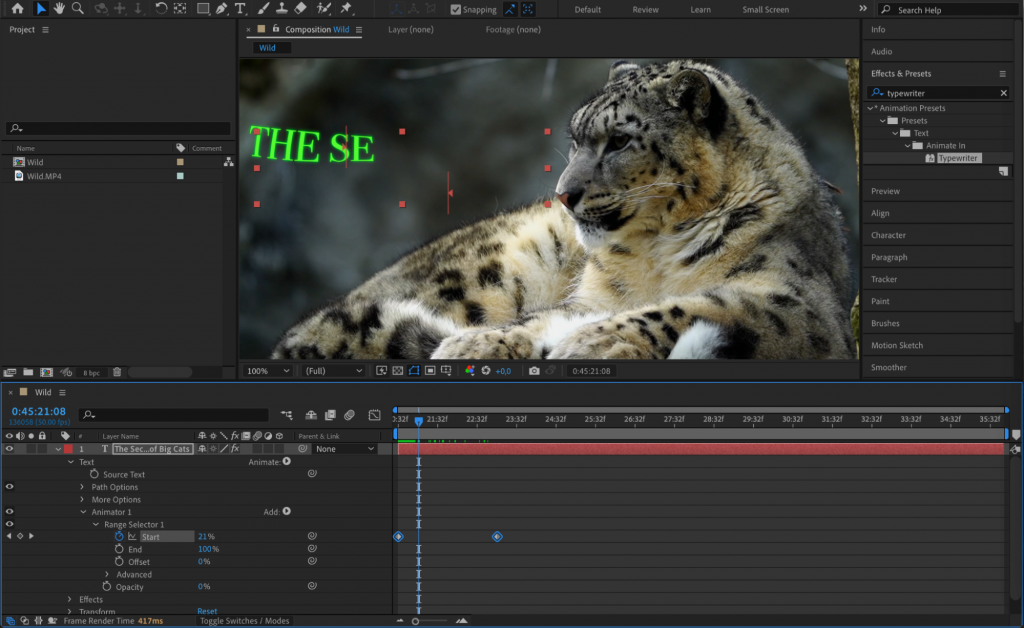Click the red layer color swatch
The height and width of the screenshot is (628, 1024).
click(x=68, y=448)
